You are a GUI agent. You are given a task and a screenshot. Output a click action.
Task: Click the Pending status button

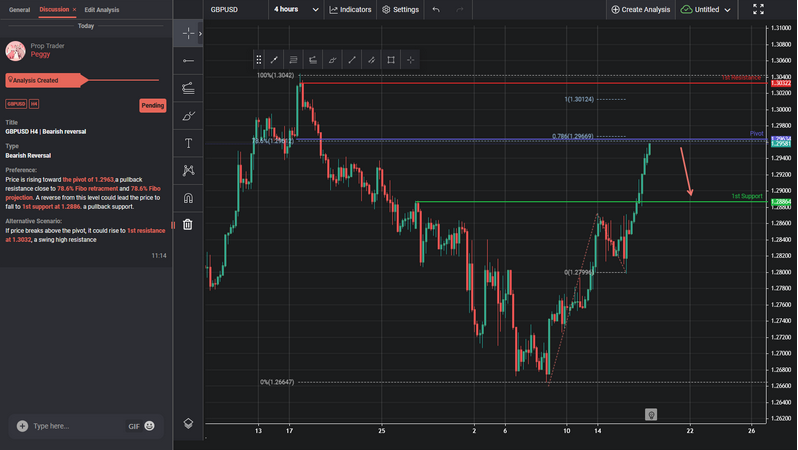coord(153,105)
